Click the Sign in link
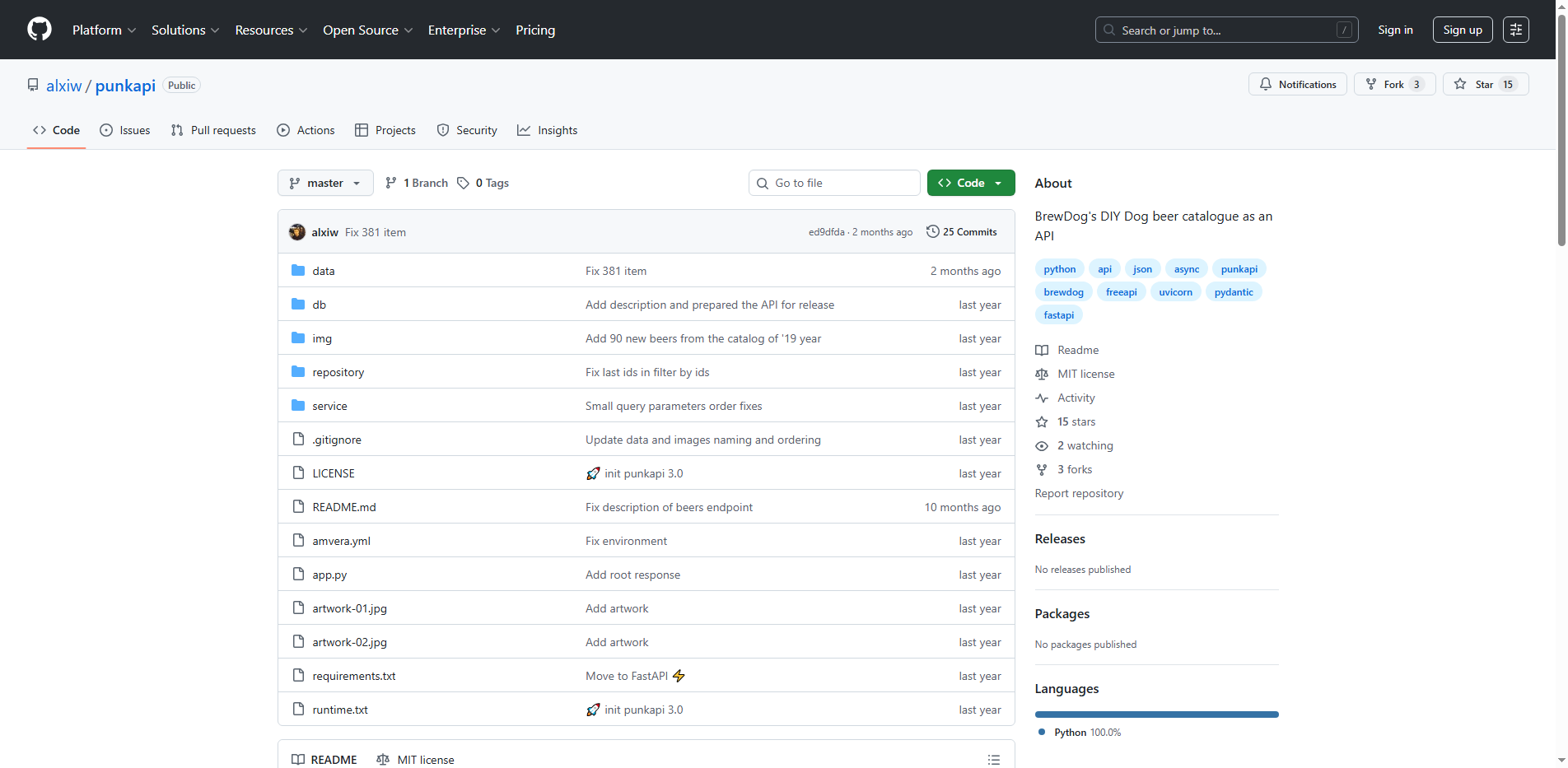Viewport: 1568px width, 768px height. pyautogui.click(x=1395, y=30)
